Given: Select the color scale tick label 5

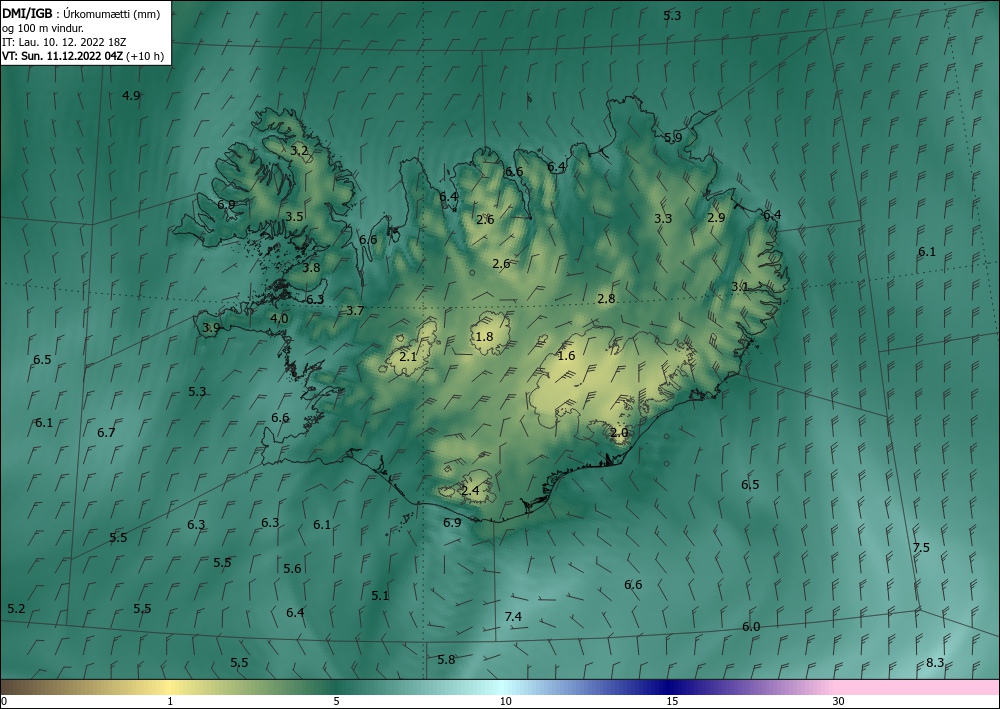Looking at the screenshot, I should coord(336,701).
